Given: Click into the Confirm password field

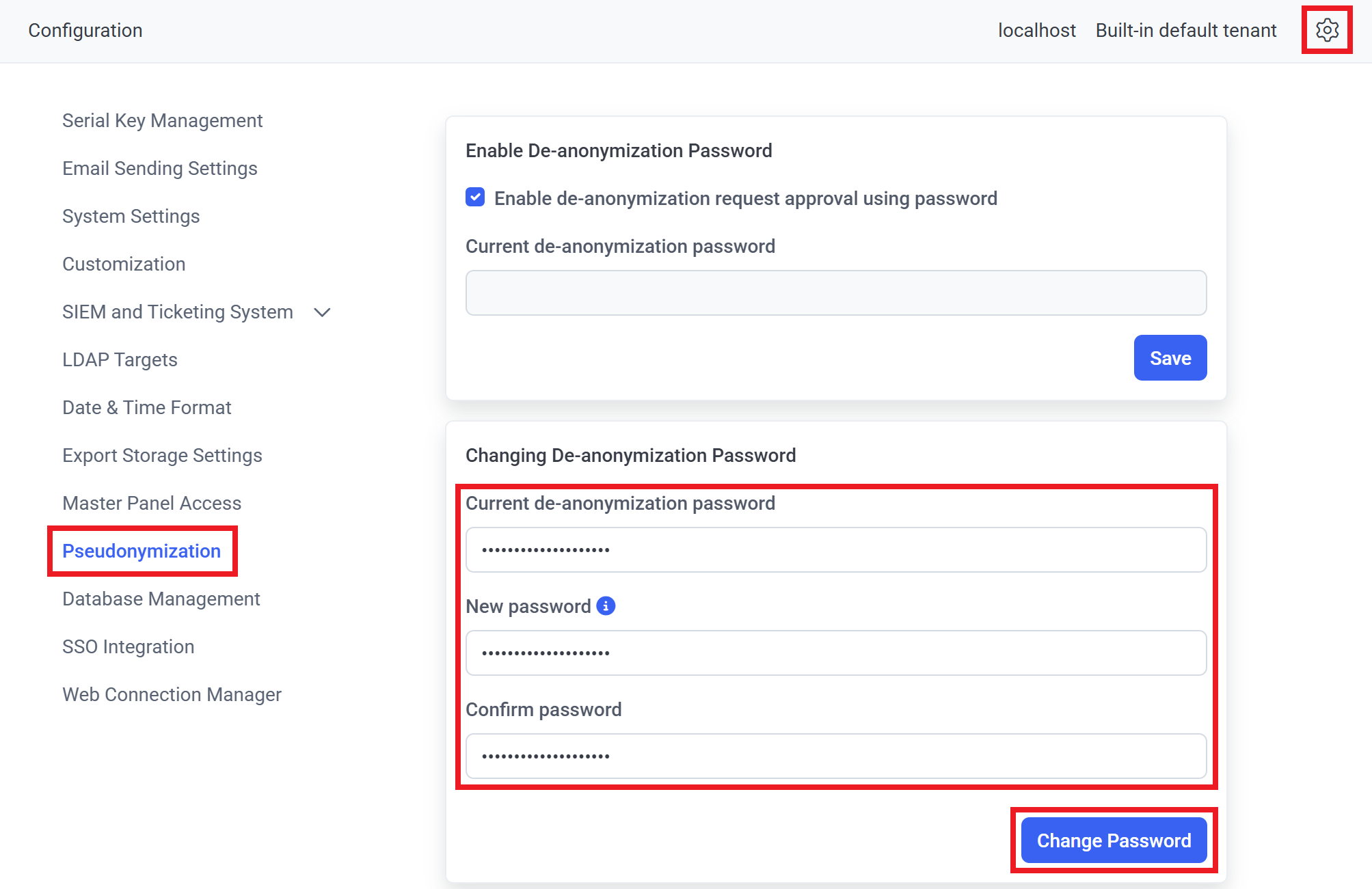Looking at the screenshot, I should pos(835,756).
